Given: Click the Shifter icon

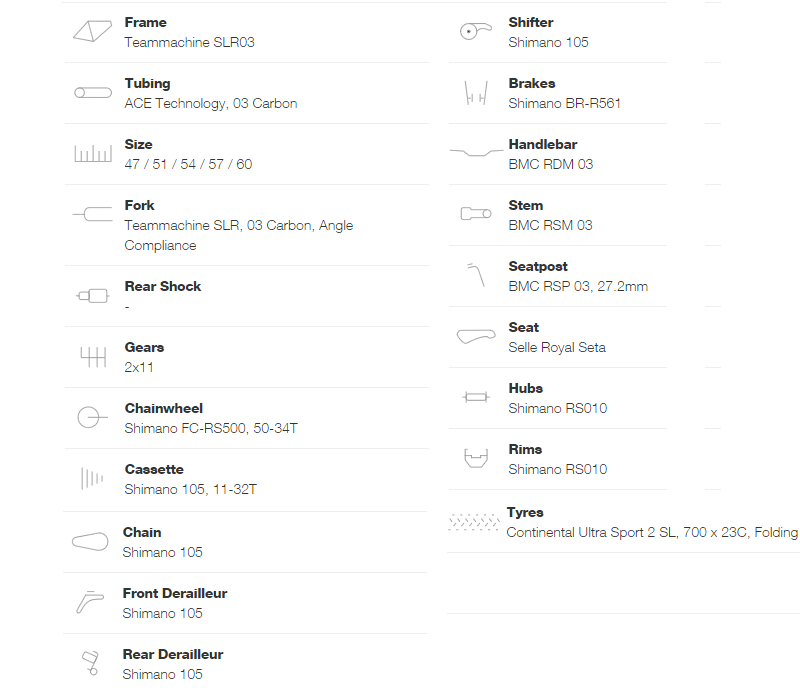Looking at the screenshot, I should pos(476,31).
